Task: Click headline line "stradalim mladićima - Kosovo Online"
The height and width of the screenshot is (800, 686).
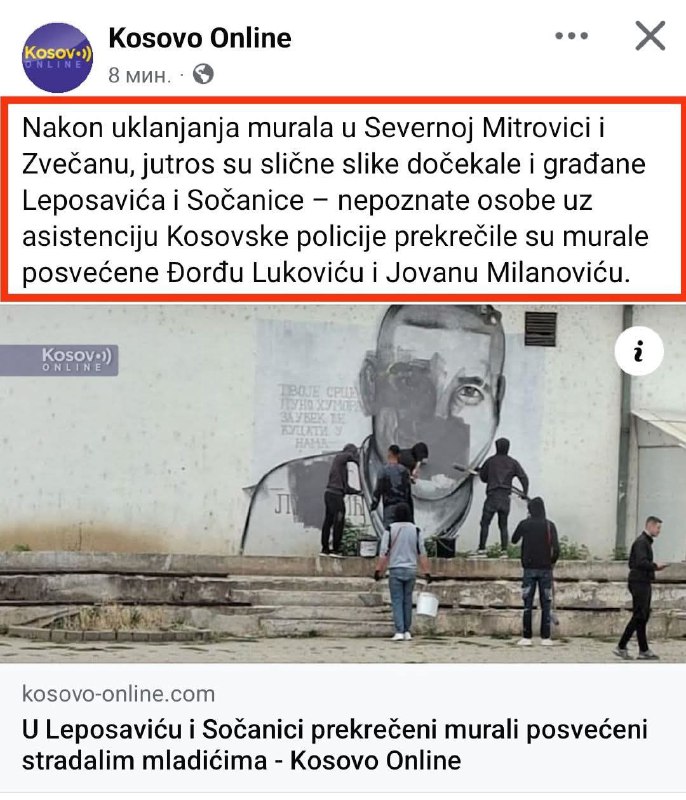Action: click(x=241, y=761)
